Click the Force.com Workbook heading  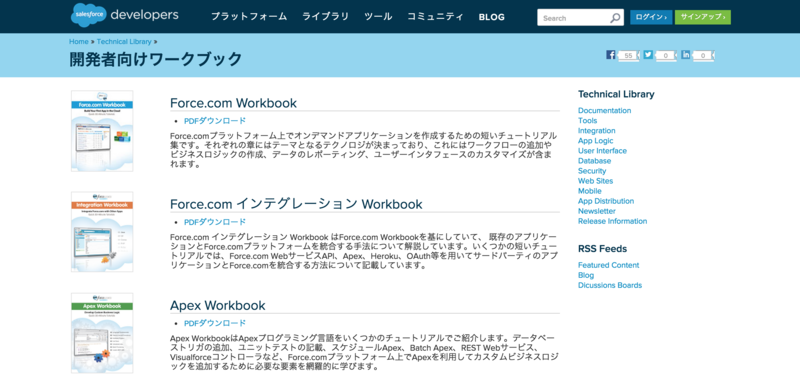click(x=233, y=103)
